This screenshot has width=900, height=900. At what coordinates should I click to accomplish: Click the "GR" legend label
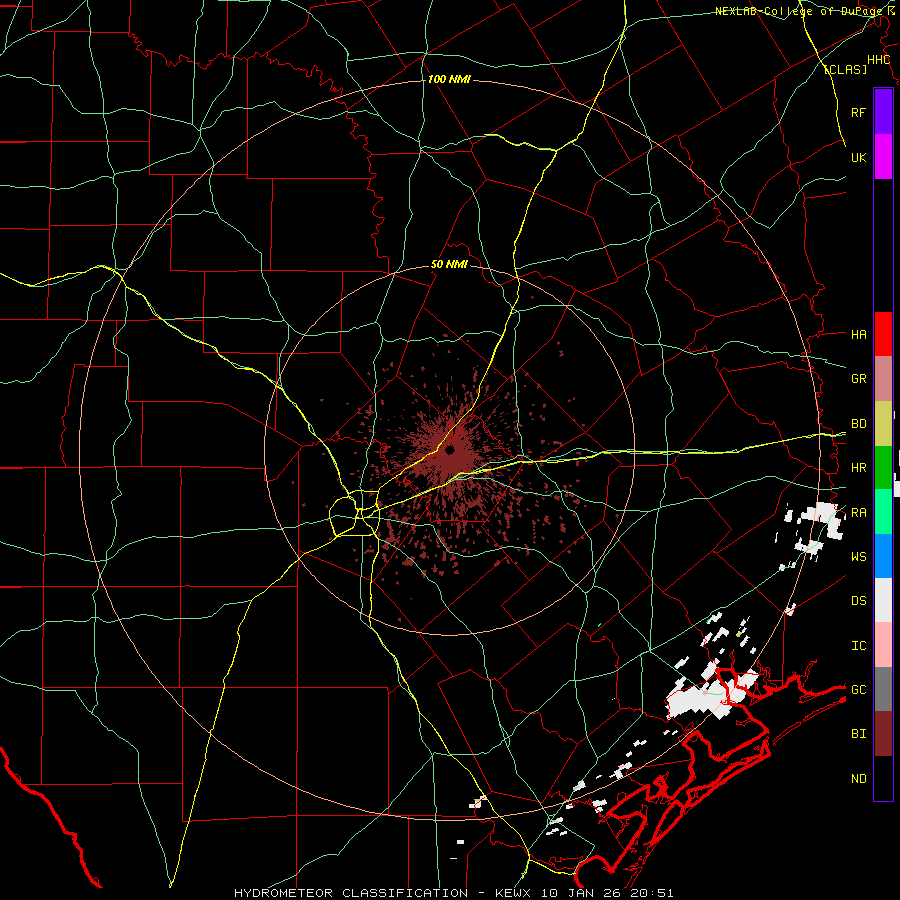858,379
